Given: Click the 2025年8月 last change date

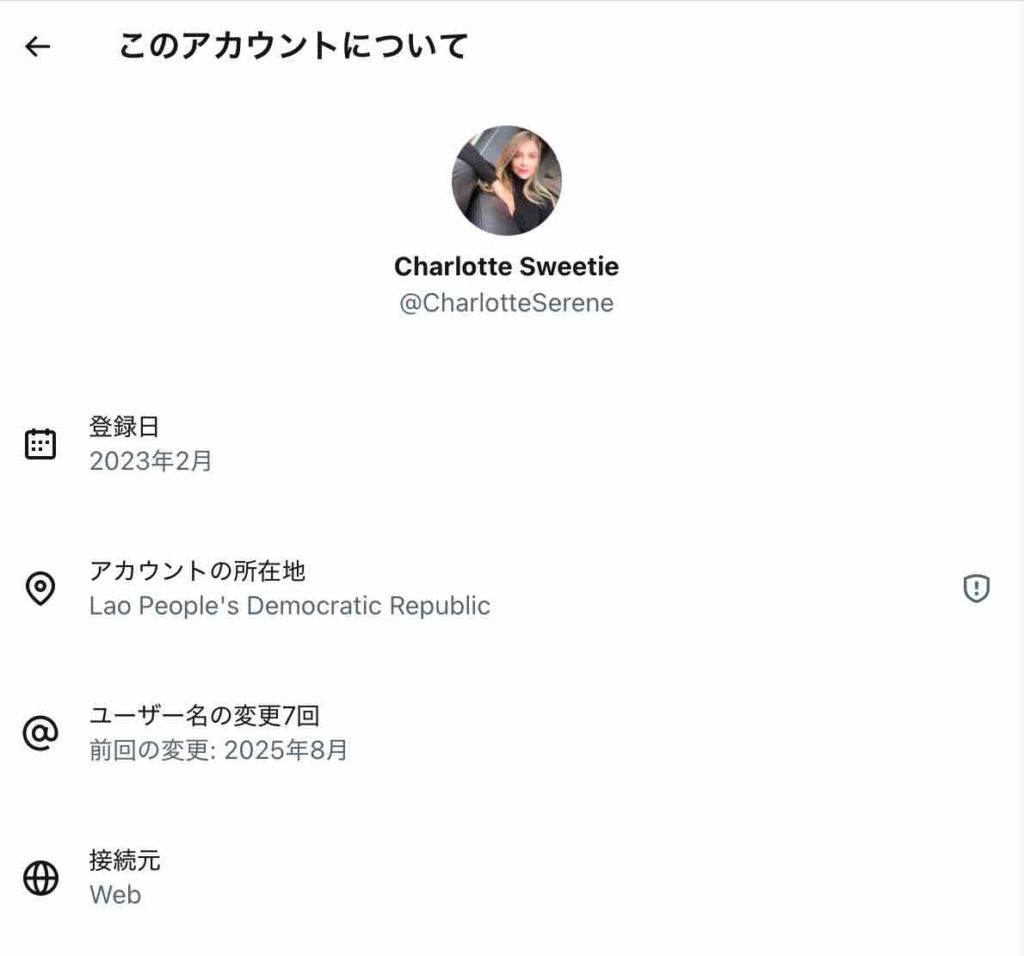Looking at the screenshot, I should [286, 751].
